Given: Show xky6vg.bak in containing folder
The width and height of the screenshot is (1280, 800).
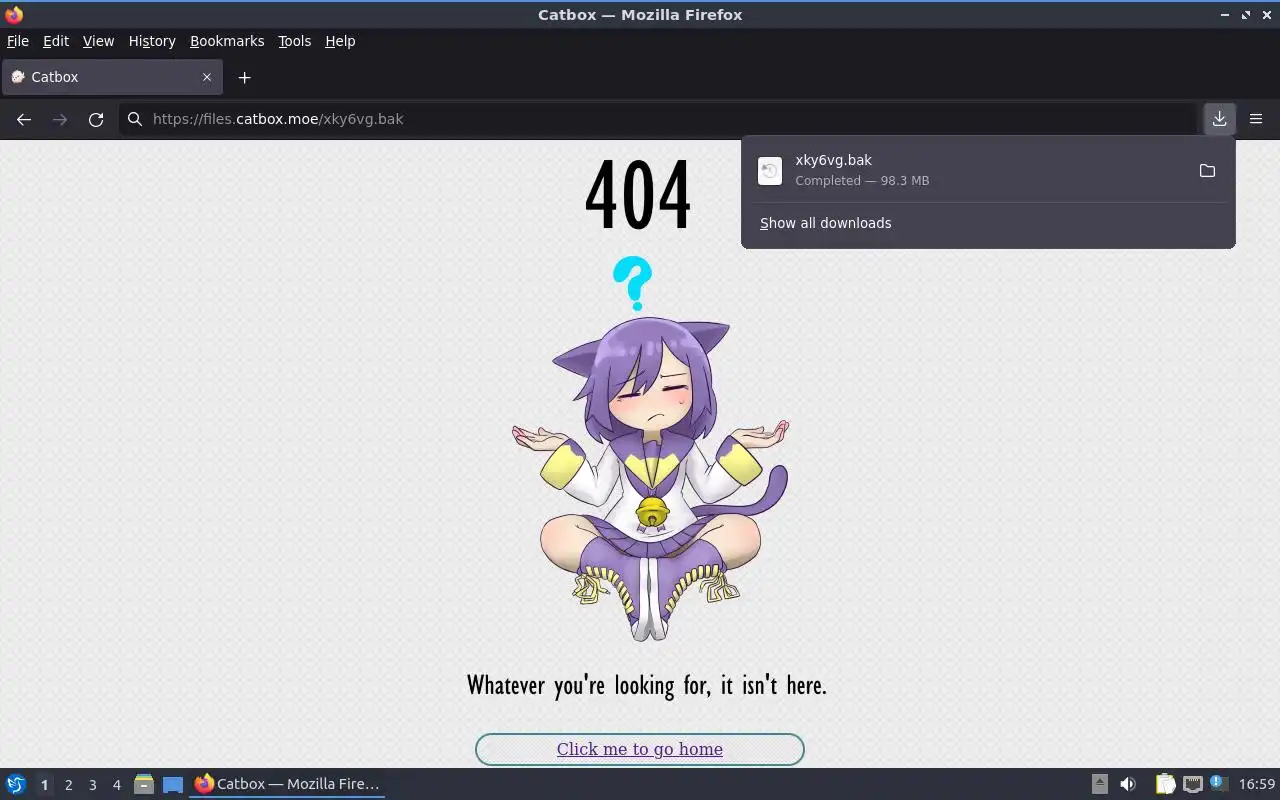Looking at the screenshot, I should point(1207,171).
